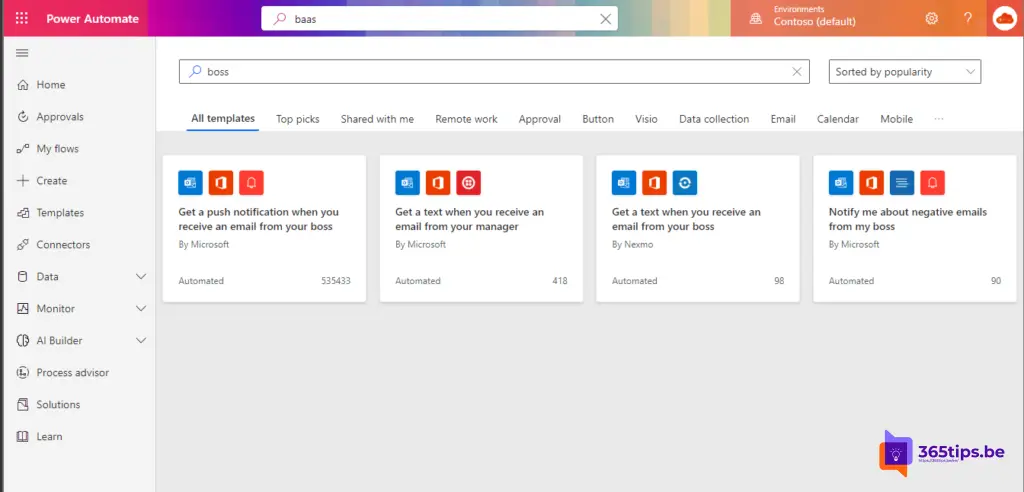Expand the Data menu in sidebar
Screen dimensions: 1024x492
[141, 277]
